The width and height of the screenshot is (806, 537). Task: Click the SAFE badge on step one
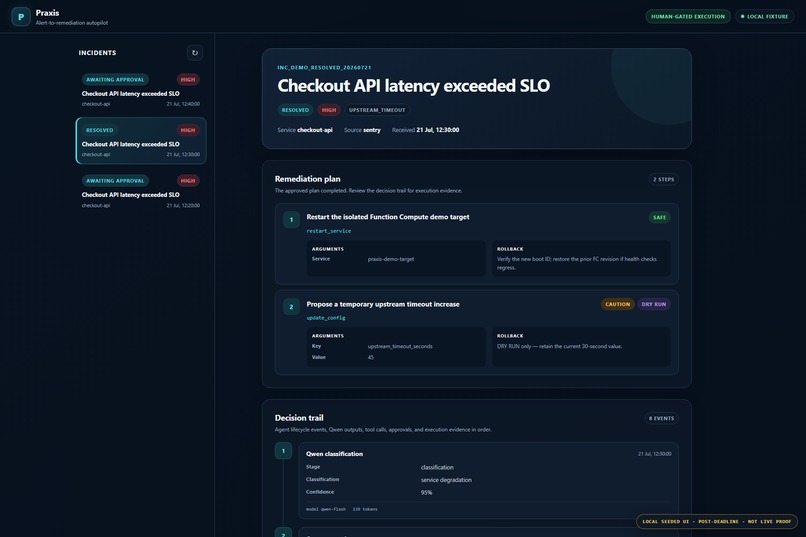click(x=659, y=217)
